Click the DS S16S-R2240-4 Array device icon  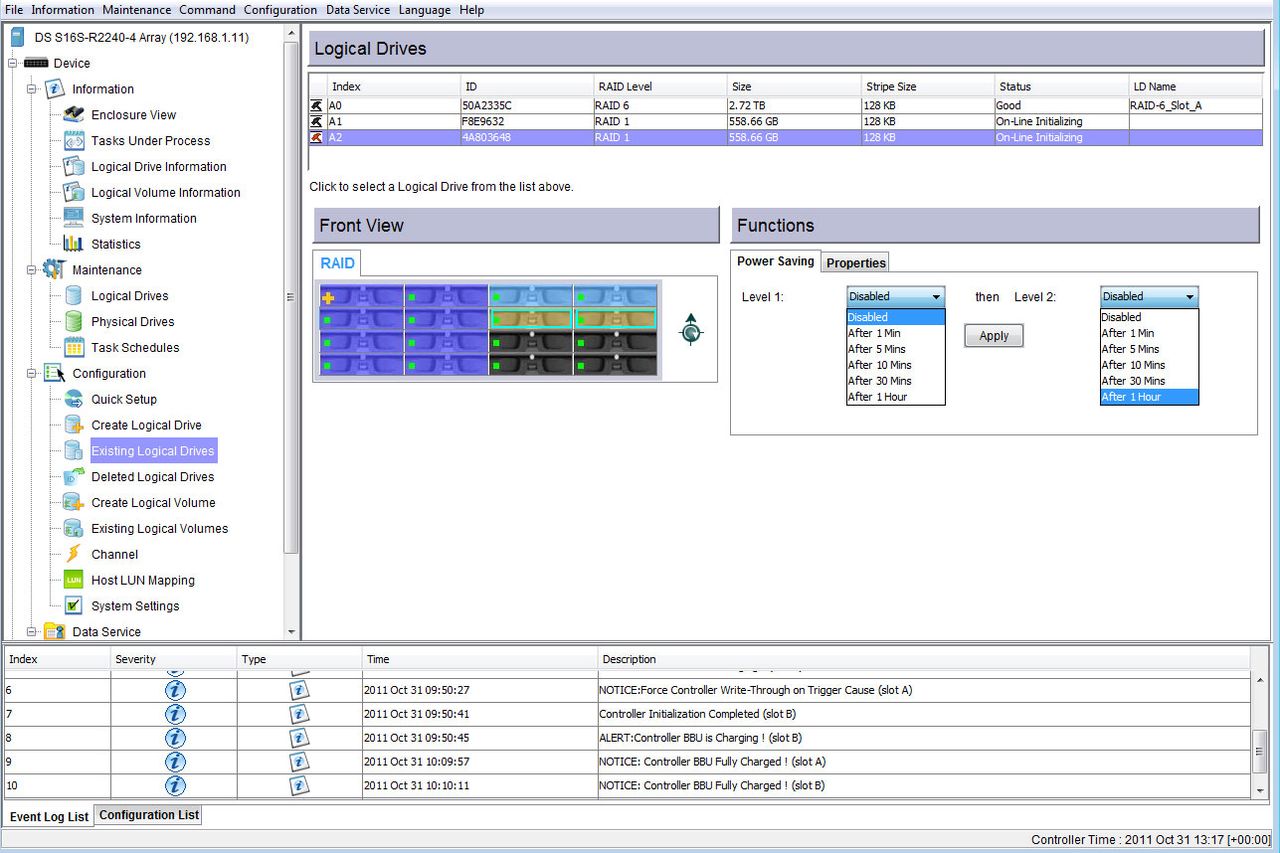point(17,38)
